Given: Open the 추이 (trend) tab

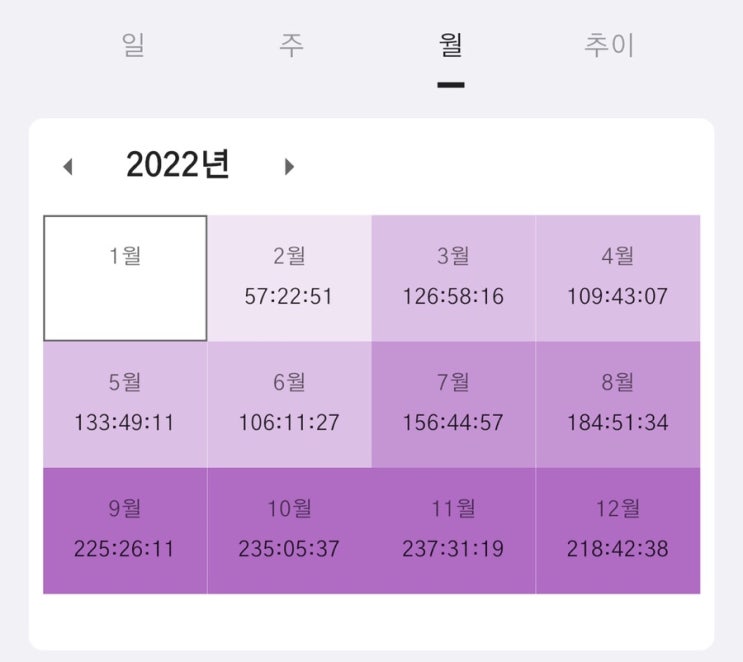Looking at the screenshot, I should (x=609, y=46).
